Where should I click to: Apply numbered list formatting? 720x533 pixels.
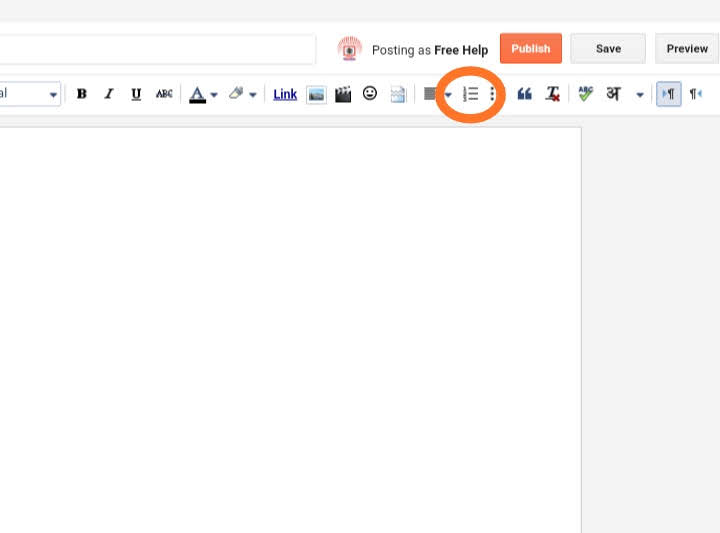[x=471, y=94]
